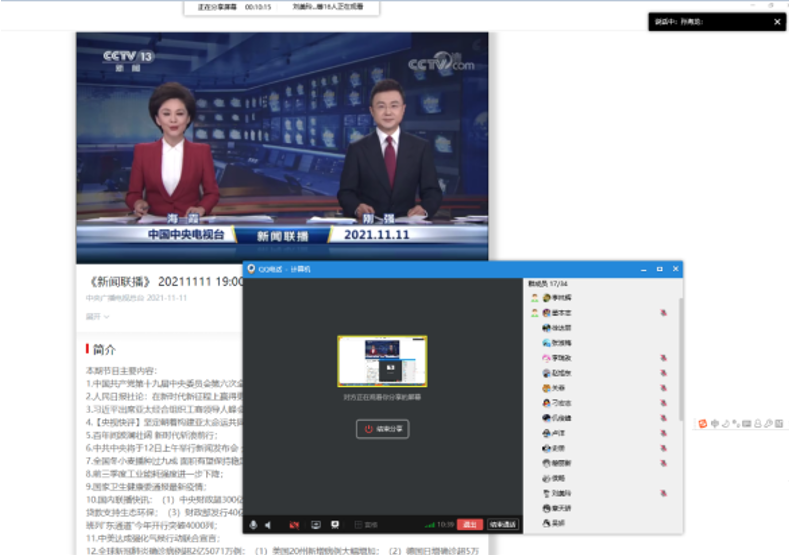
Task: Click the Sogou input method tray icon
Action: coord(703,422)
